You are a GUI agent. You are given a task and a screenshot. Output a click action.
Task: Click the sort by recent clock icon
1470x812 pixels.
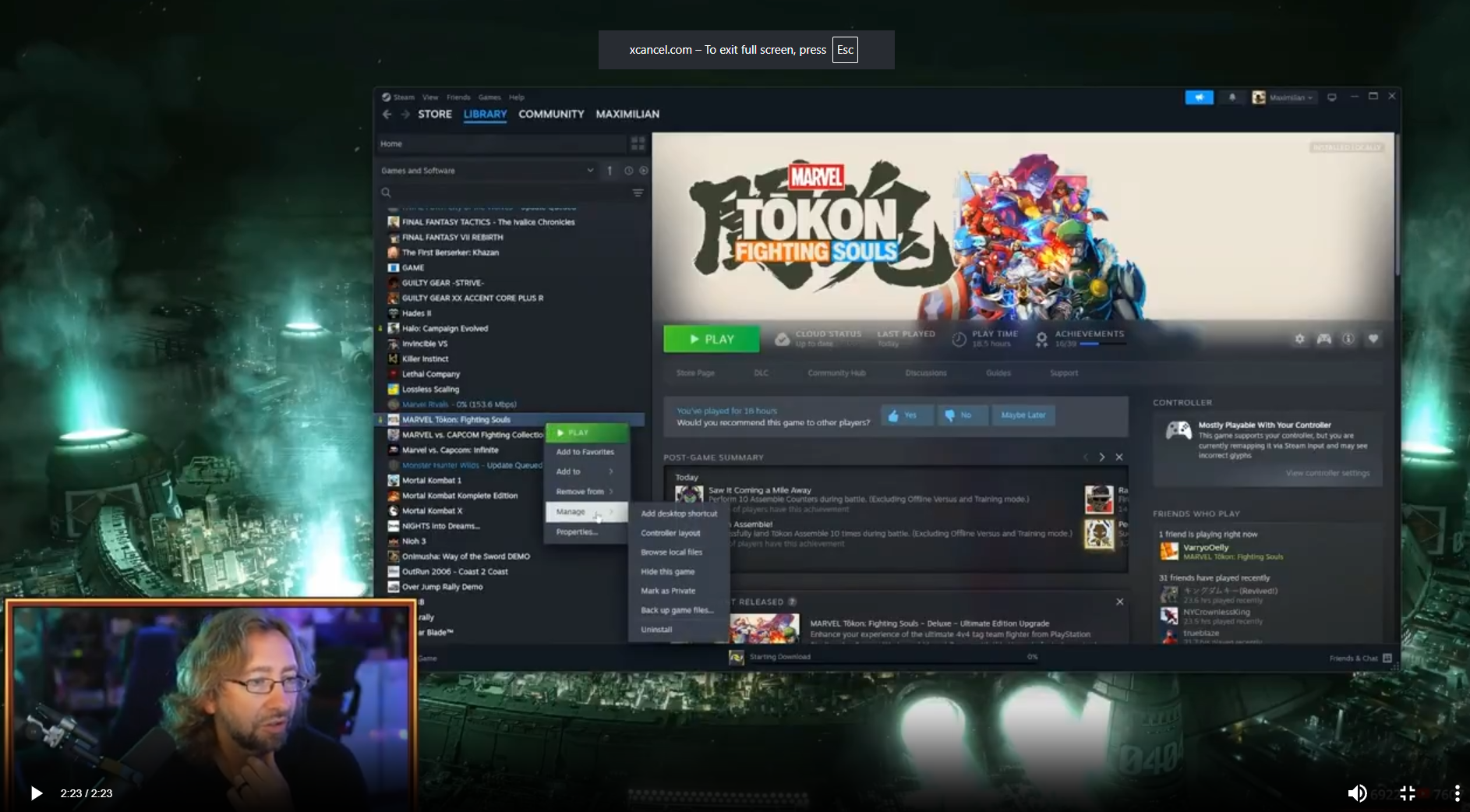click(628, 171)
